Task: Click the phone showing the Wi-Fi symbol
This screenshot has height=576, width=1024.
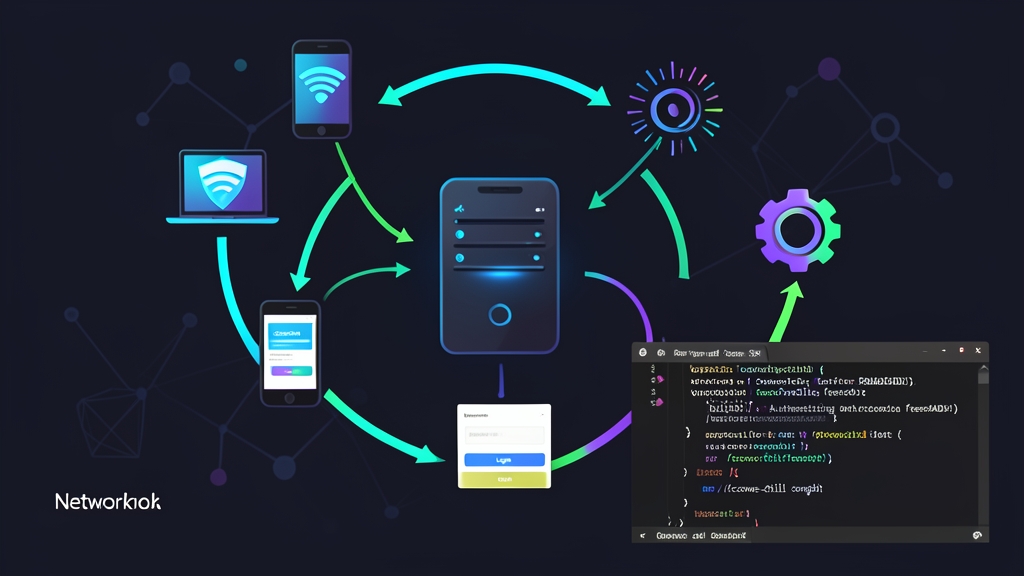Action: (x=321, y=89)
